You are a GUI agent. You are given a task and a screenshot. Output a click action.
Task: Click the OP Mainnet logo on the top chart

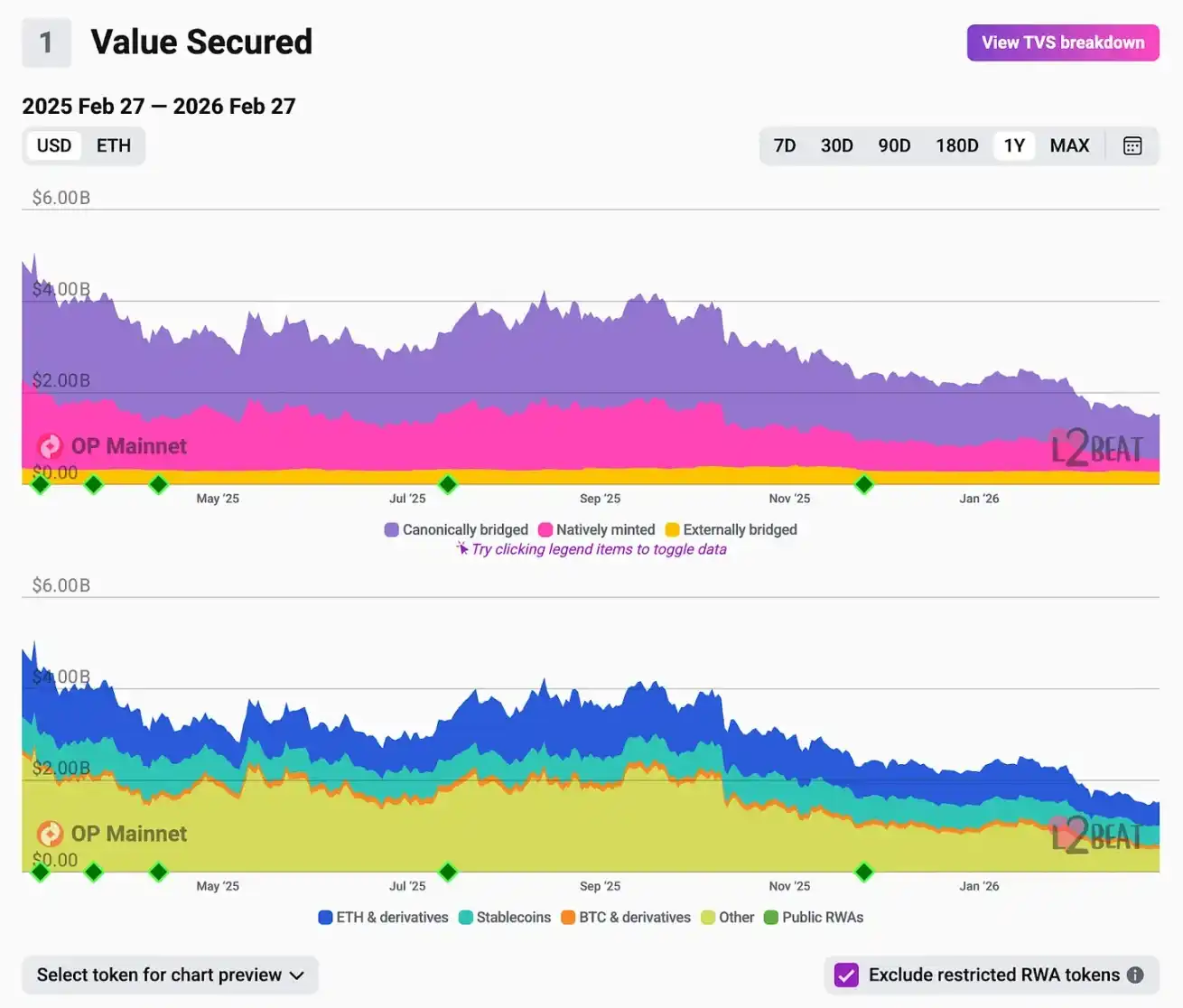pyautogui.click(x=50, y=445)
